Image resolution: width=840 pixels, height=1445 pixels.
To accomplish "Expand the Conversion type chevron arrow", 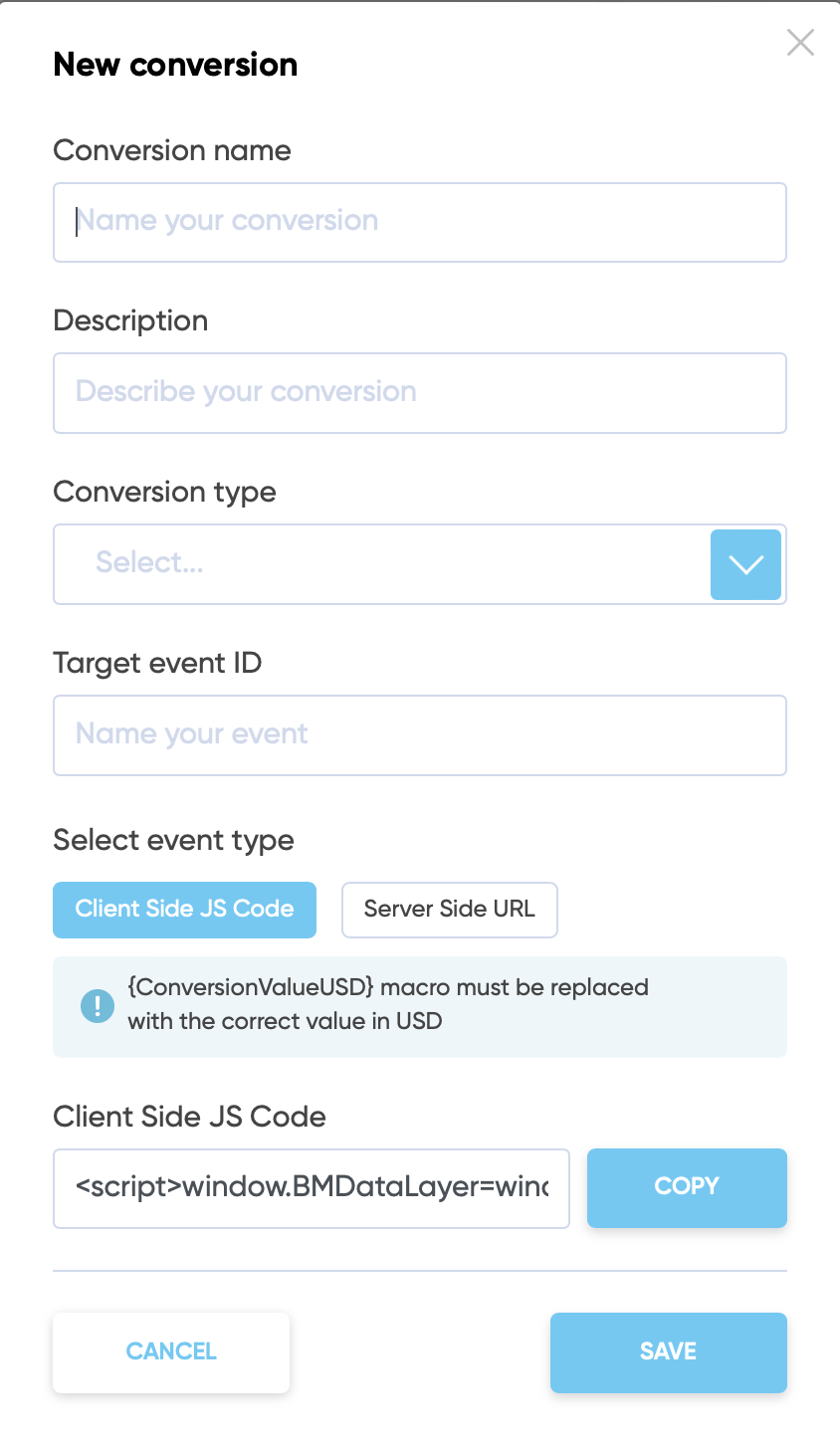I will click(x=745, y=564).
